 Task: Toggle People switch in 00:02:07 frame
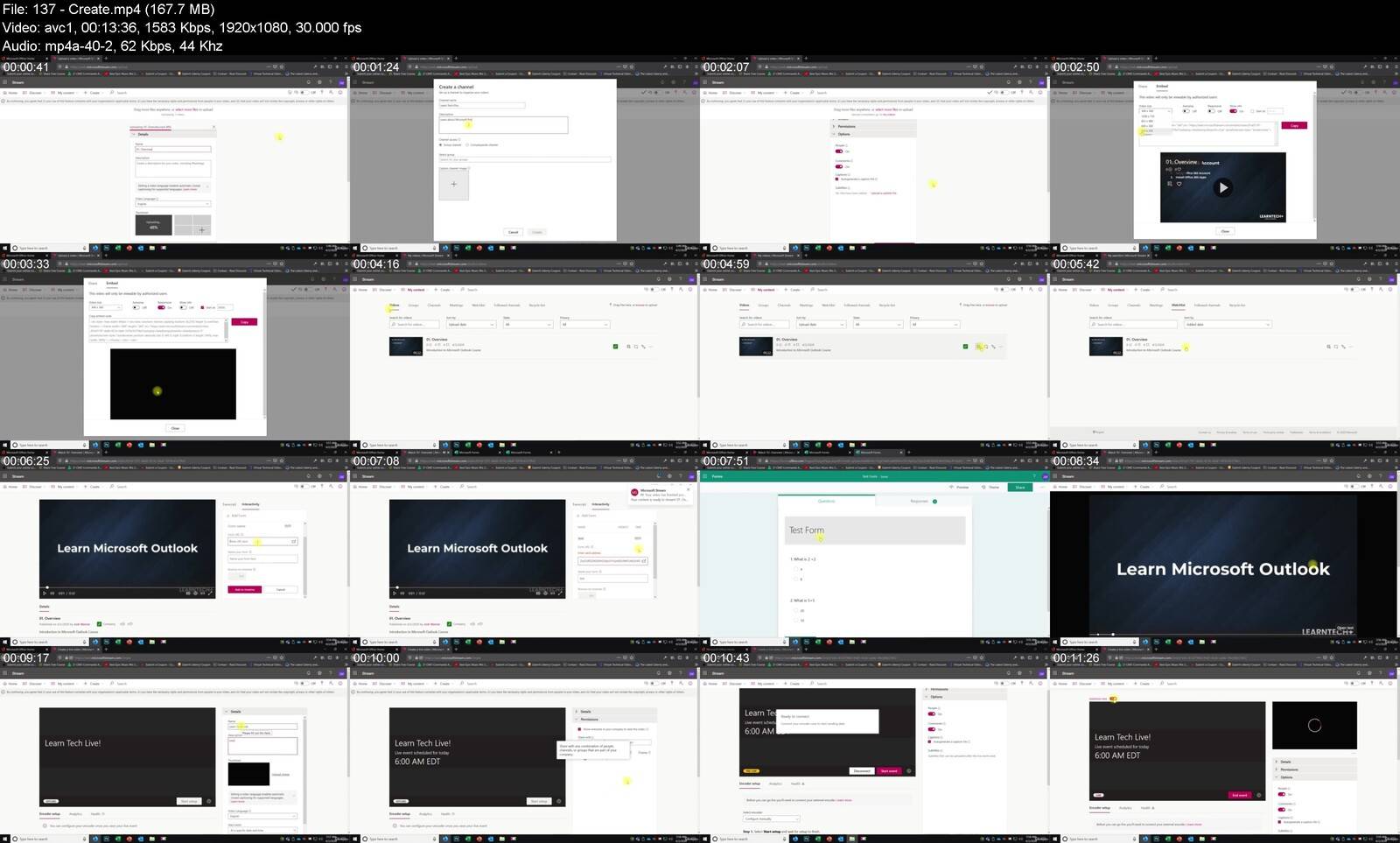click(x=839, y=151)
